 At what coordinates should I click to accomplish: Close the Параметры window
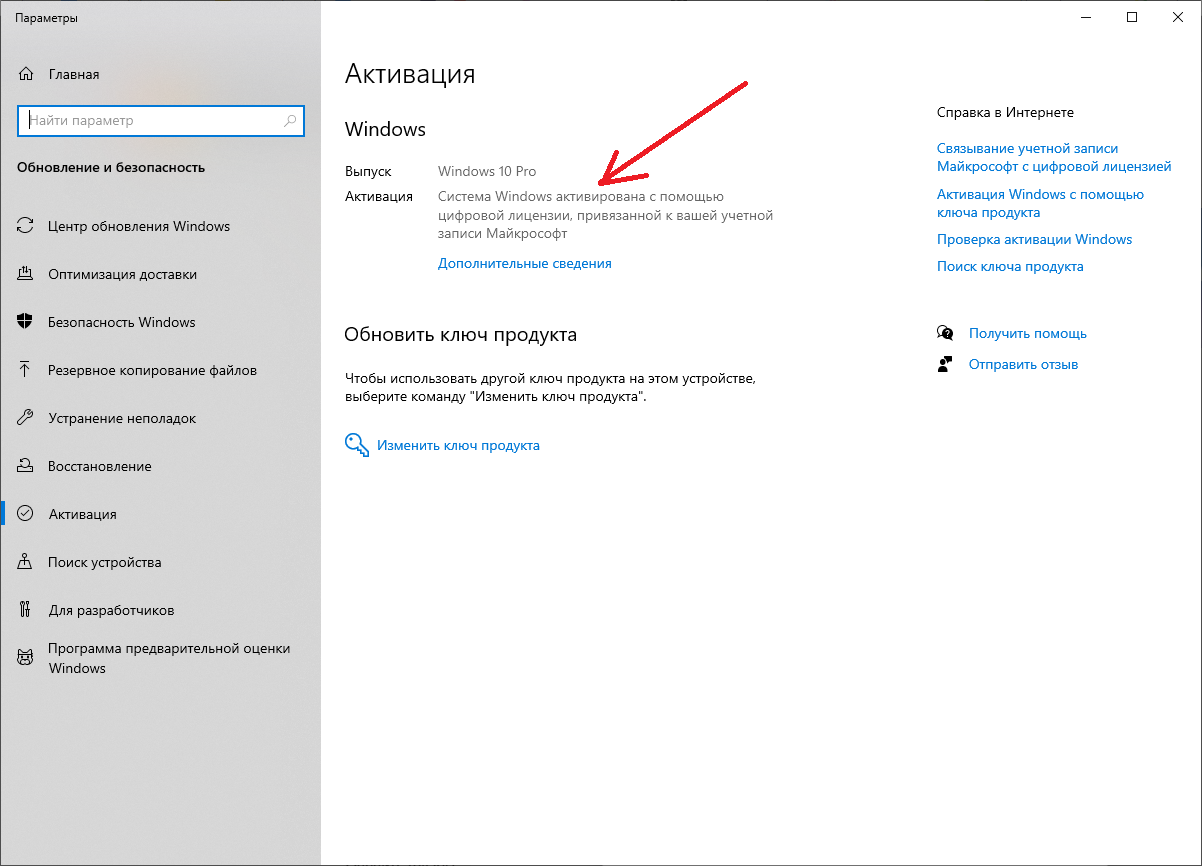(1178, 17)
